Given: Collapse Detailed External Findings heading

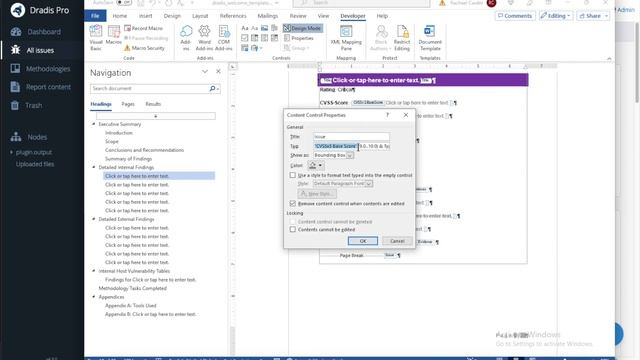Looking at the screenshot, I should click(94, 219).
